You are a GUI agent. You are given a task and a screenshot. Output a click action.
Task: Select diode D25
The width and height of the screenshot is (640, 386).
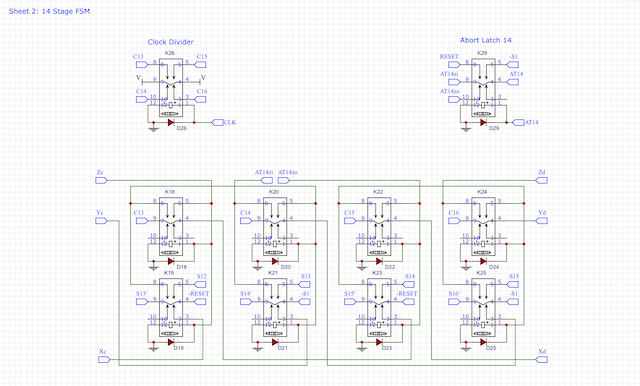pos(483,342)
